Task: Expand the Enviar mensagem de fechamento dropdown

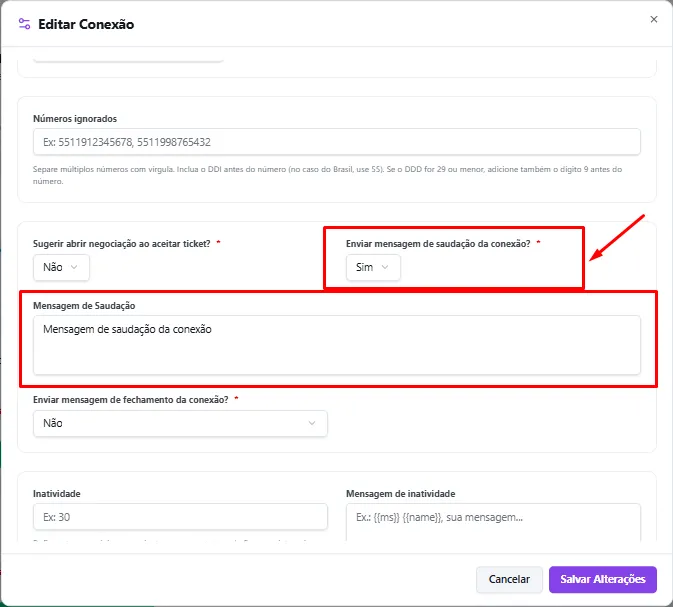Action: click(180, 423)
